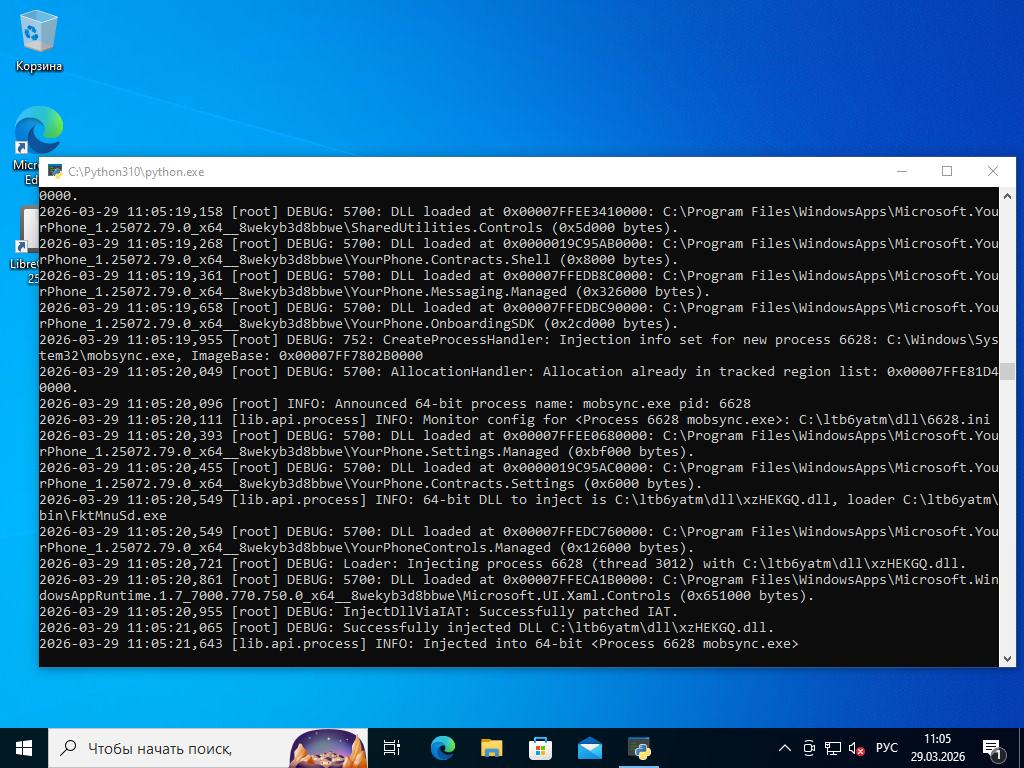Image resolution: width=1024 pixels, height=768 pixels.
Task: Click the taskbar search box
Action: 170,747
